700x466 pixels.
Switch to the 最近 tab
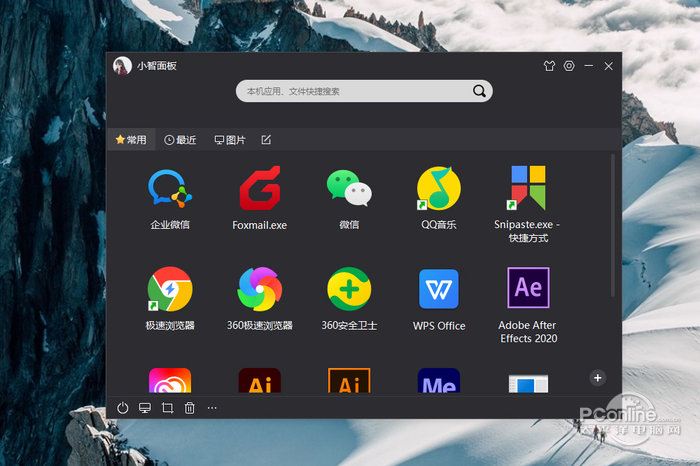180,140
